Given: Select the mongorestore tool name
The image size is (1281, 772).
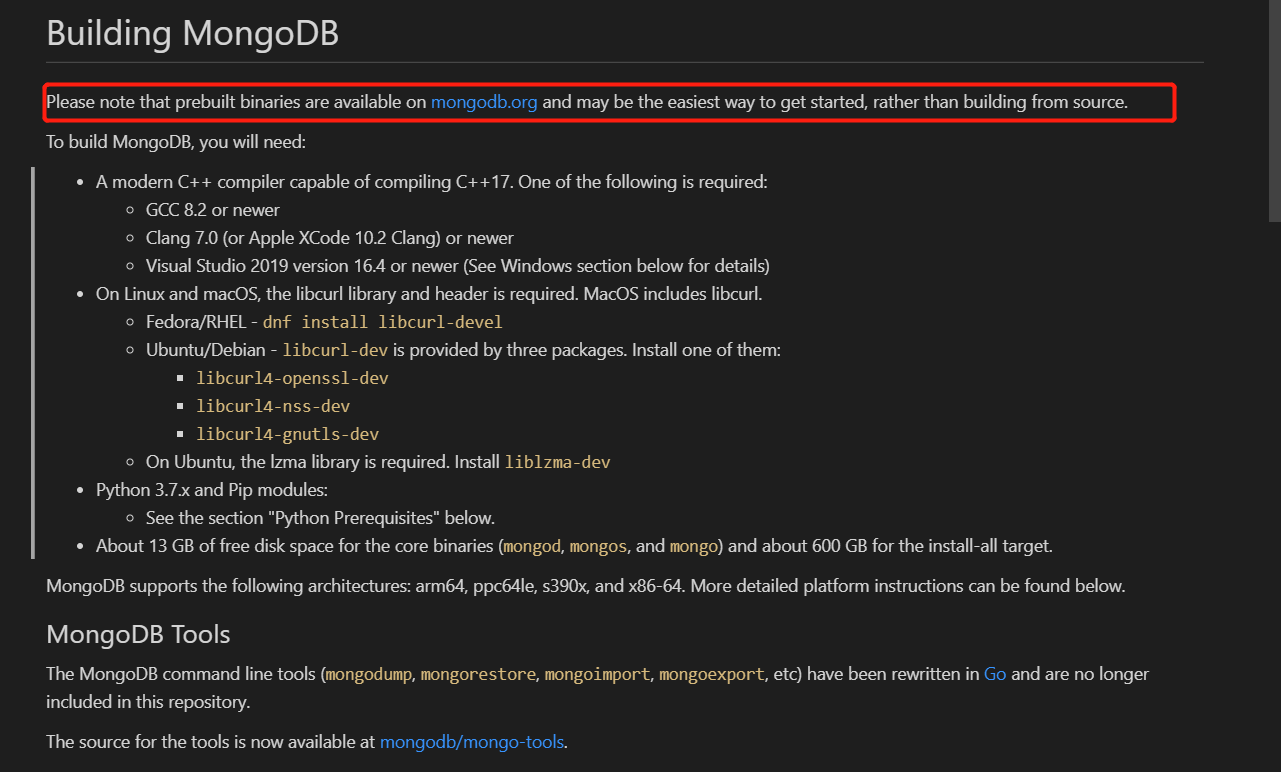Looking at the screenshot, I should (x=478, y=674).
